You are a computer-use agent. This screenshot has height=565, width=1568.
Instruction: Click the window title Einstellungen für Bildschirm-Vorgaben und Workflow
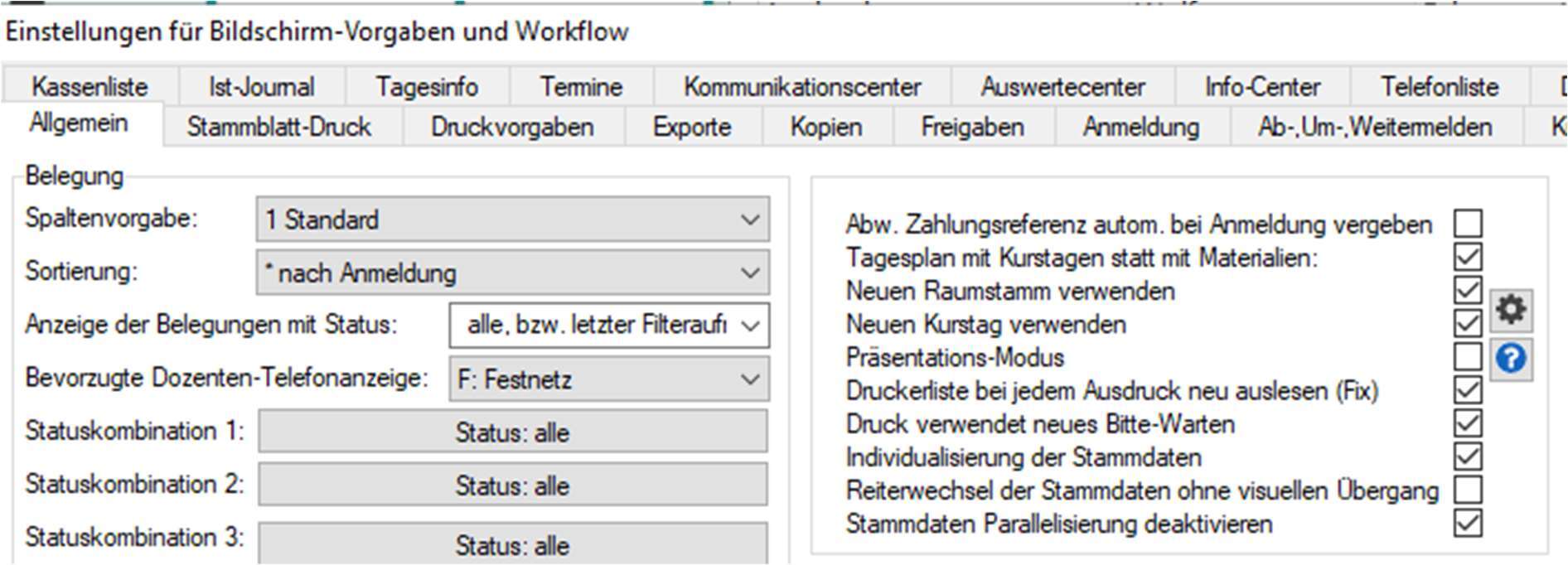(317, 31)
